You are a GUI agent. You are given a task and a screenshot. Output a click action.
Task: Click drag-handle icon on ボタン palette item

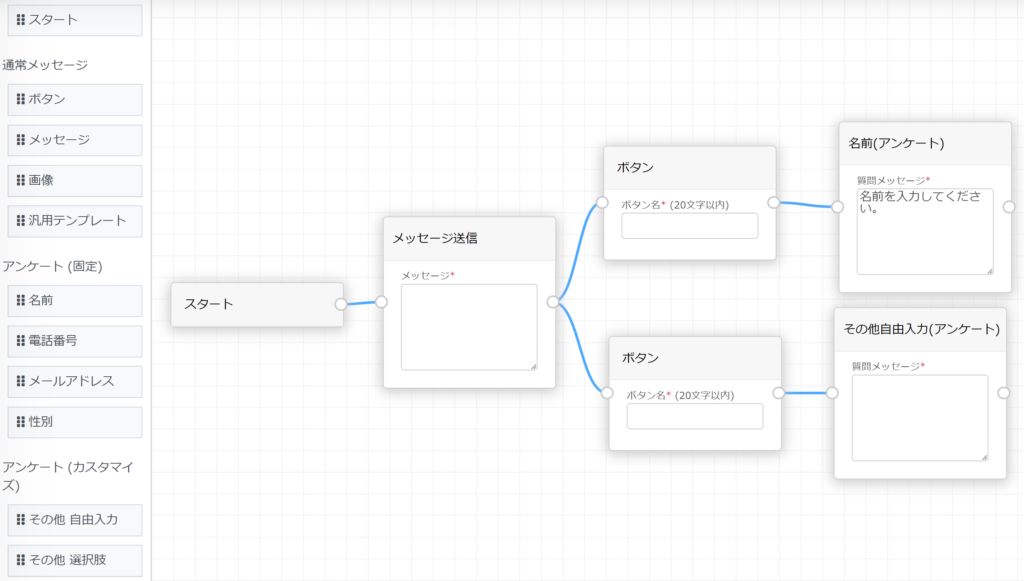tap(21, 99)
